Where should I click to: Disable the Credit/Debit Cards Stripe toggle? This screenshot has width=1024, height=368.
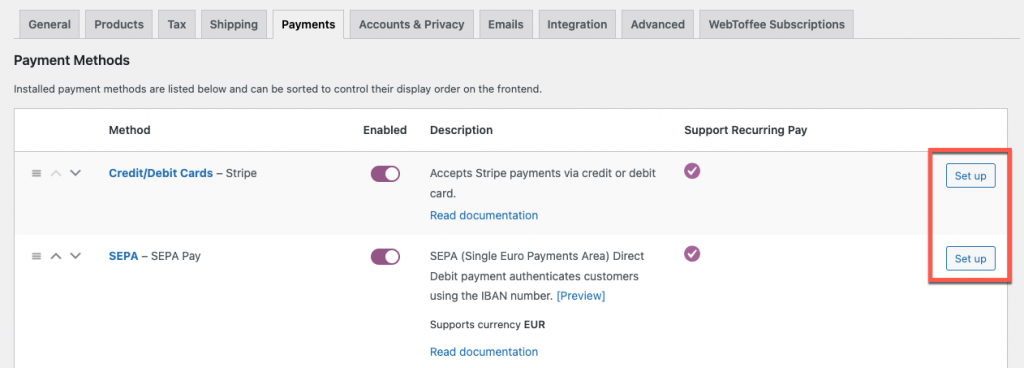click(x=385, y=174)
